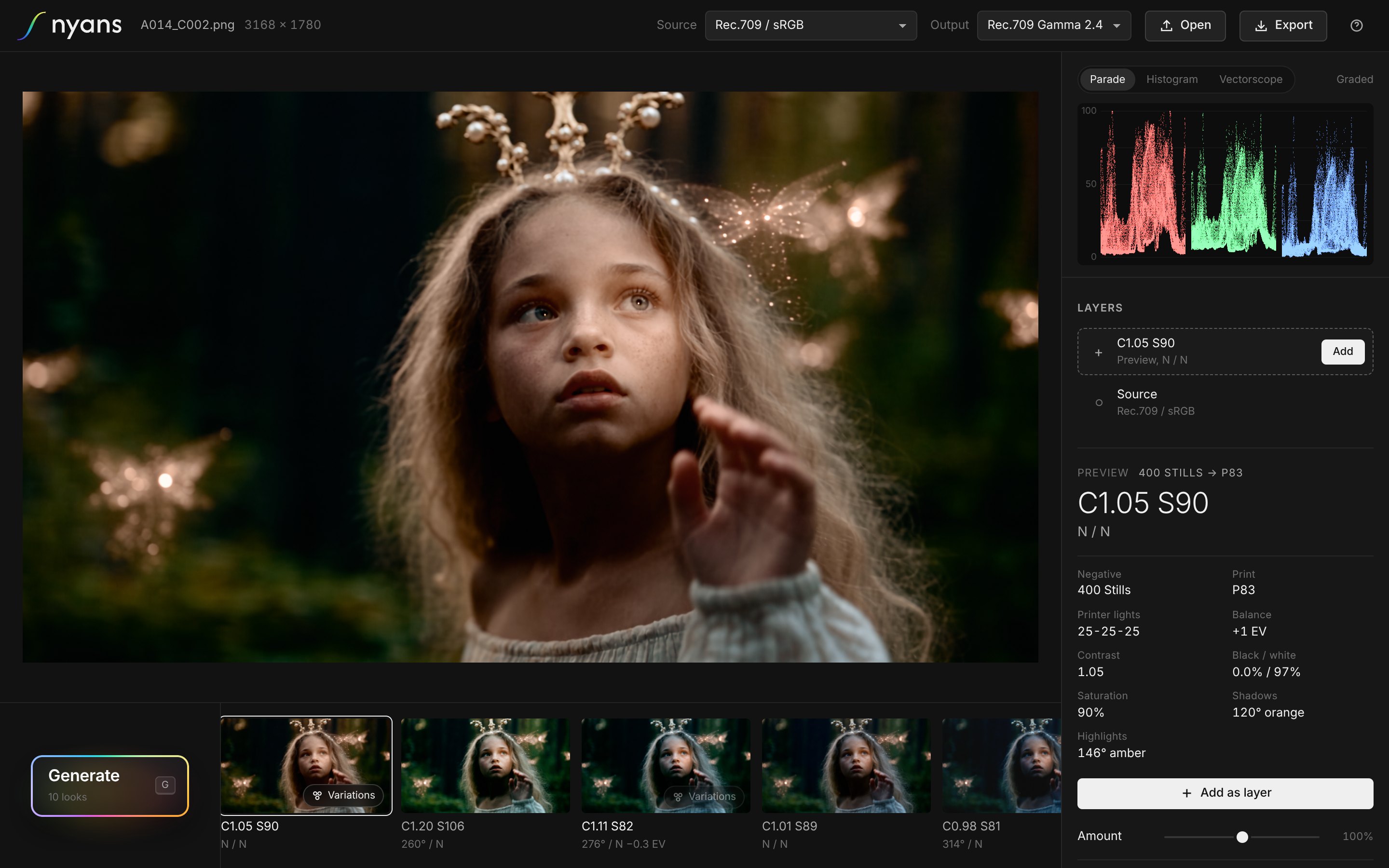Click the Balance value +1 EV

point(1249,631)
